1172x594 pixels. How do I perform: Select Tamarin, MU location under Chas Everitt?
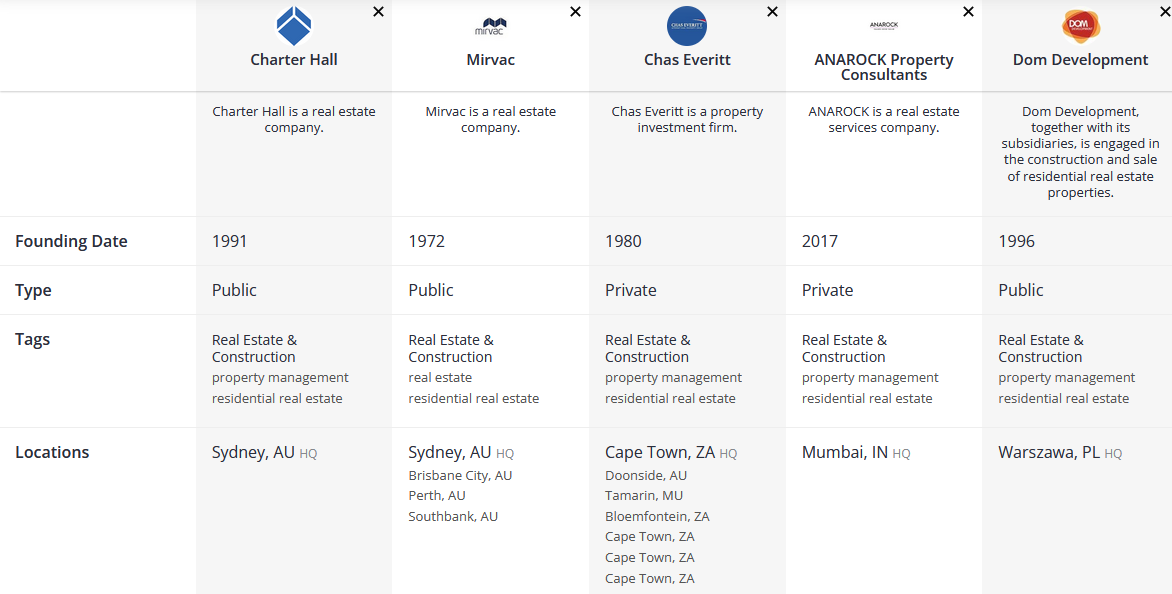tap(644, 496)
